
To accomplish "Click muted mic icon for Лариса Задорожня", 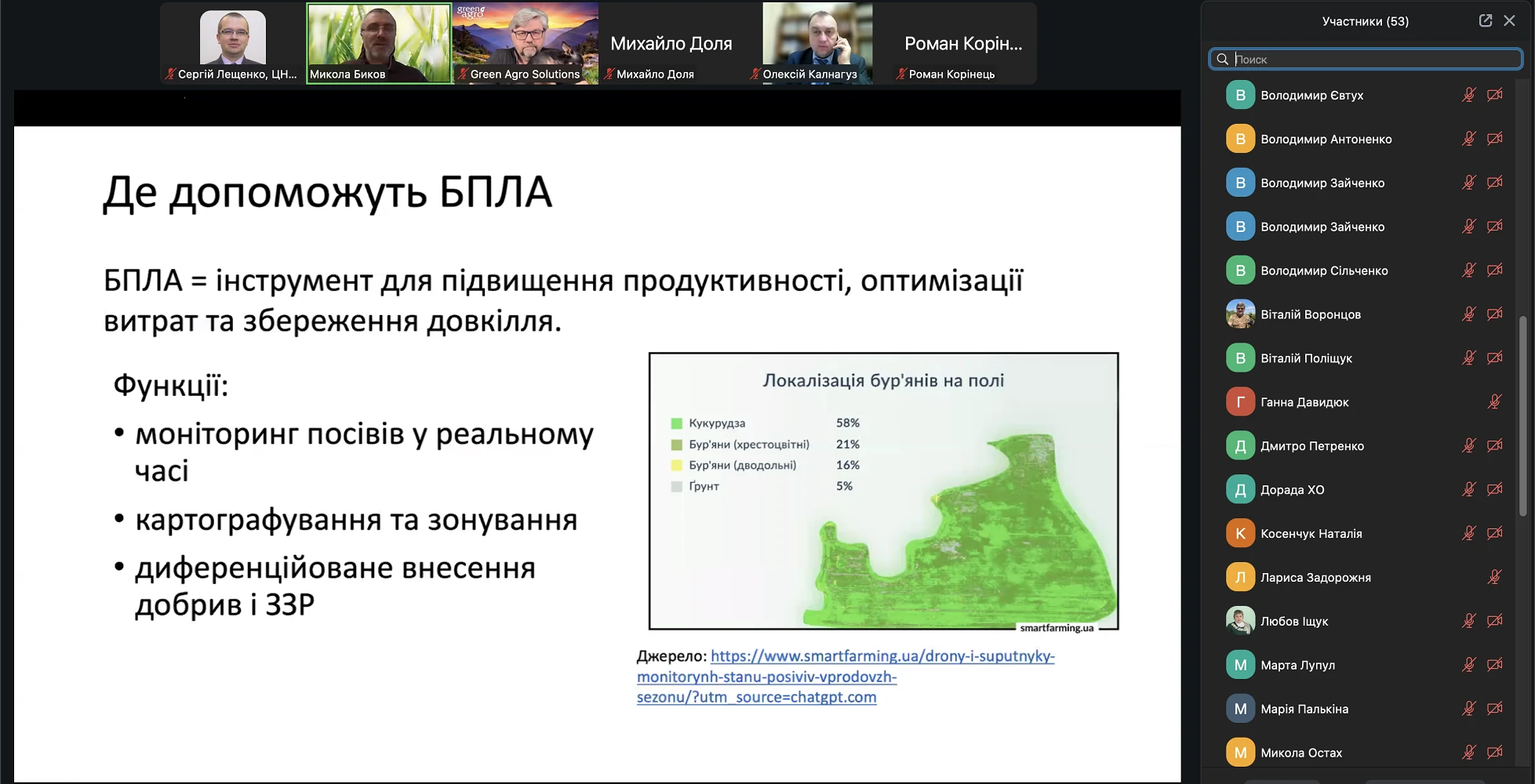I will click(x=1495, y=578).
